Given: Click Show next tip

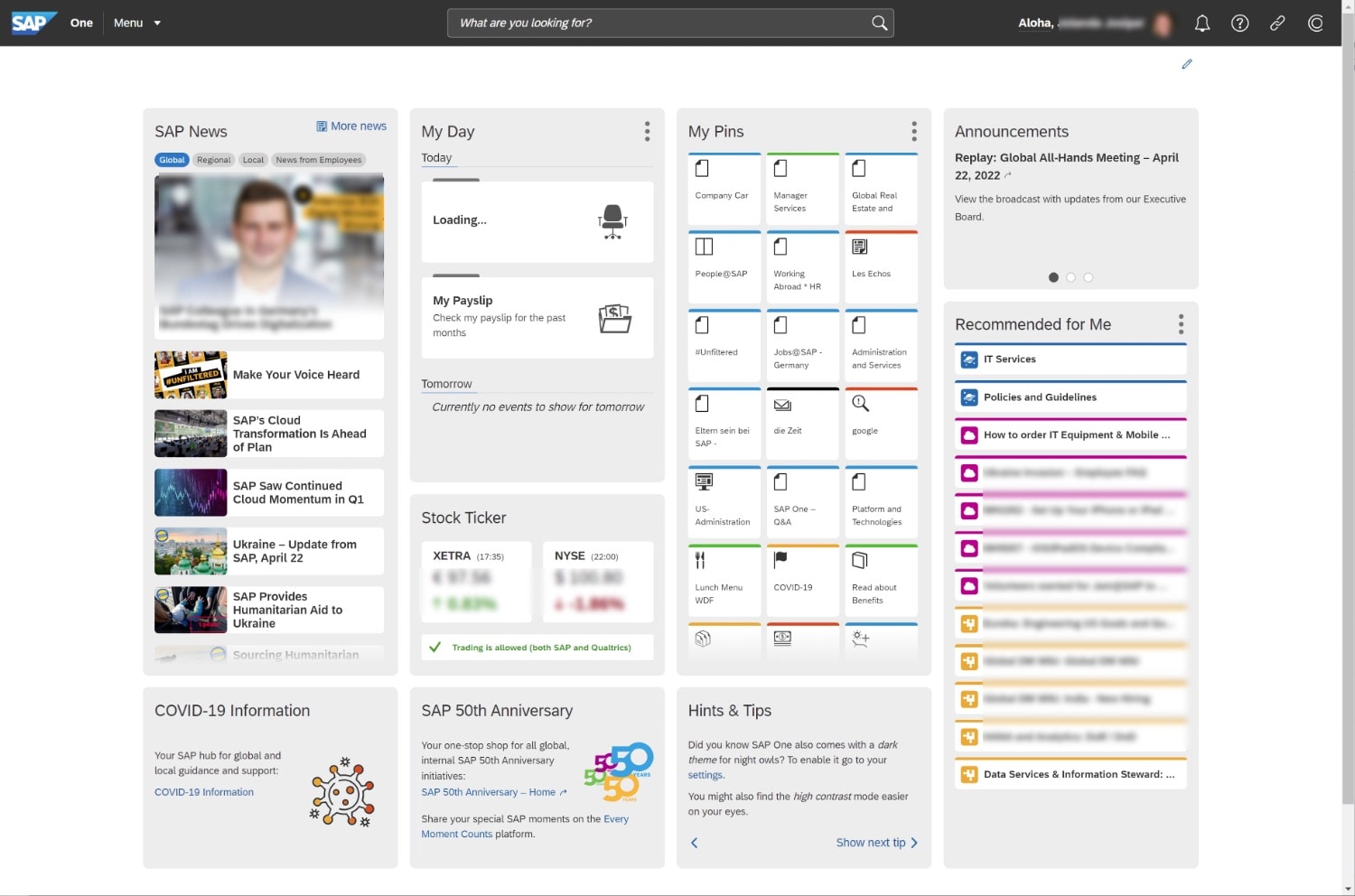Looking at the screenshot, I should click(876, 843).
